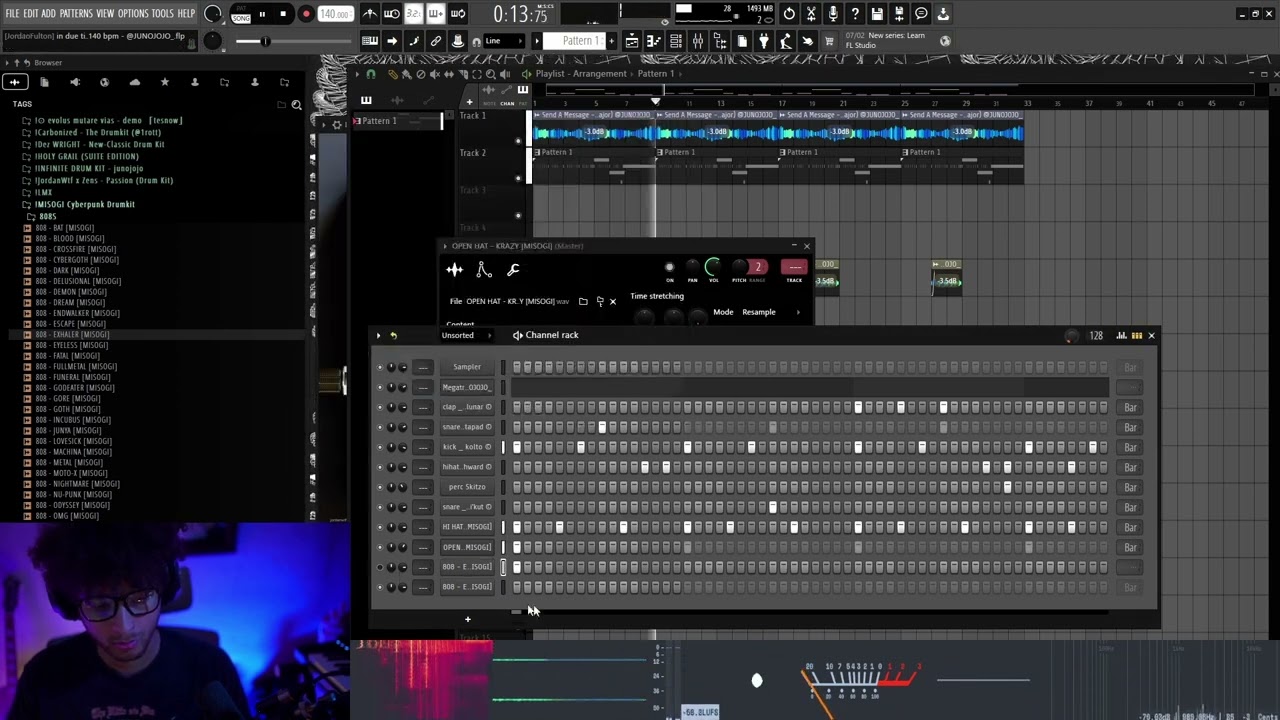Open the browser starred favorites tab
This screenshot has height=720, width=1280.
(165, 82)
